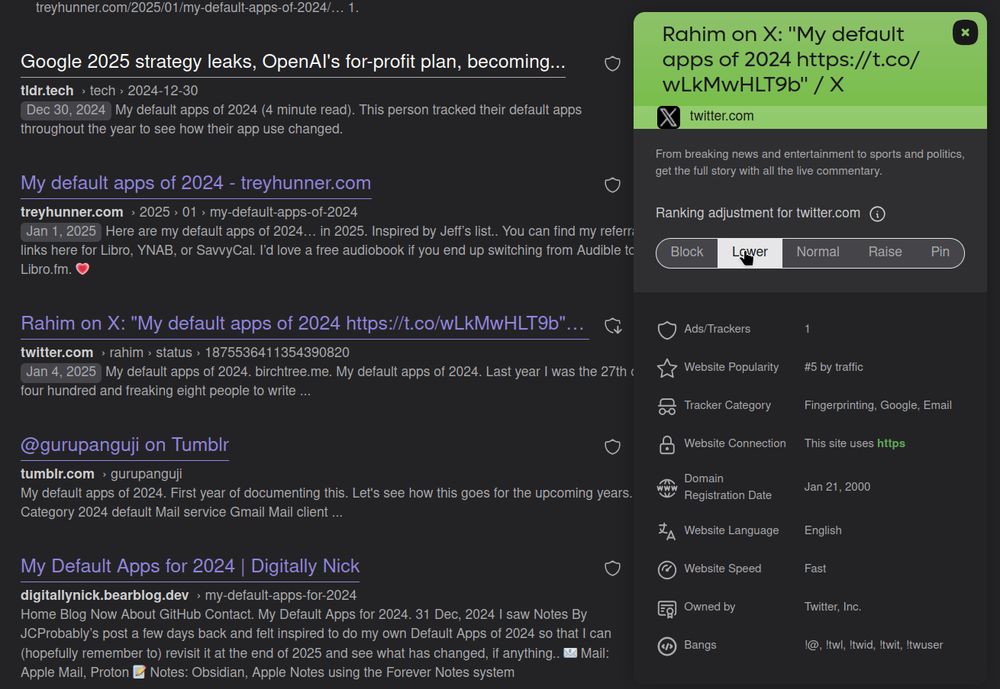Set twitter.com ranking to Raise

(885, 252)
